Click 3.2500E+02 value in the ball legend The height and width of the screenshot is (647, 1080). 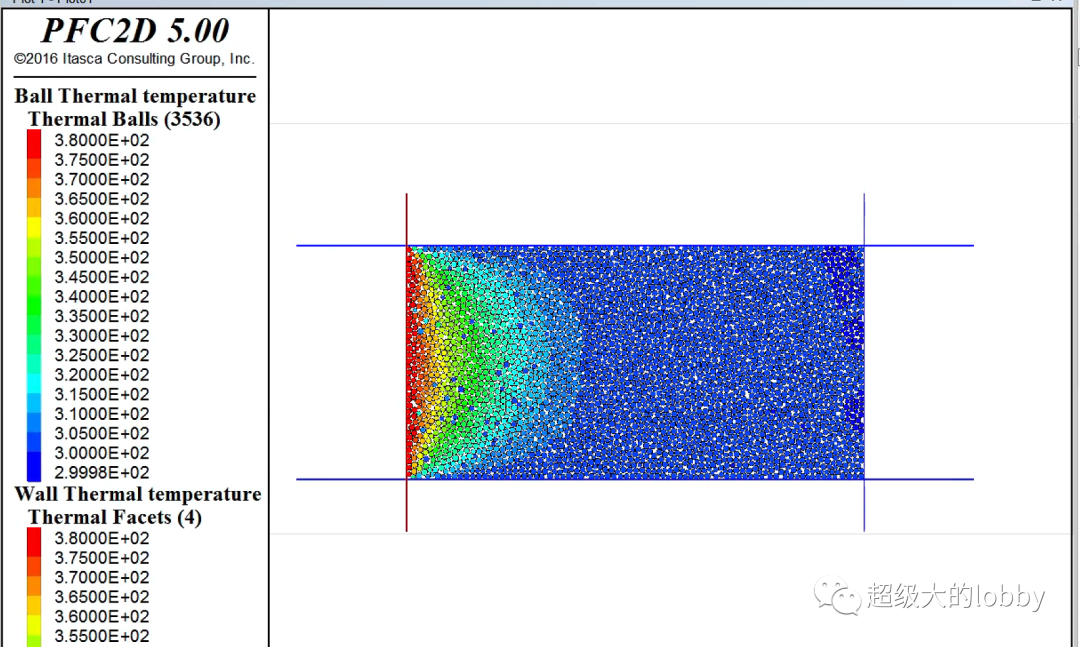pyautogui.click(x=102, y=356)
